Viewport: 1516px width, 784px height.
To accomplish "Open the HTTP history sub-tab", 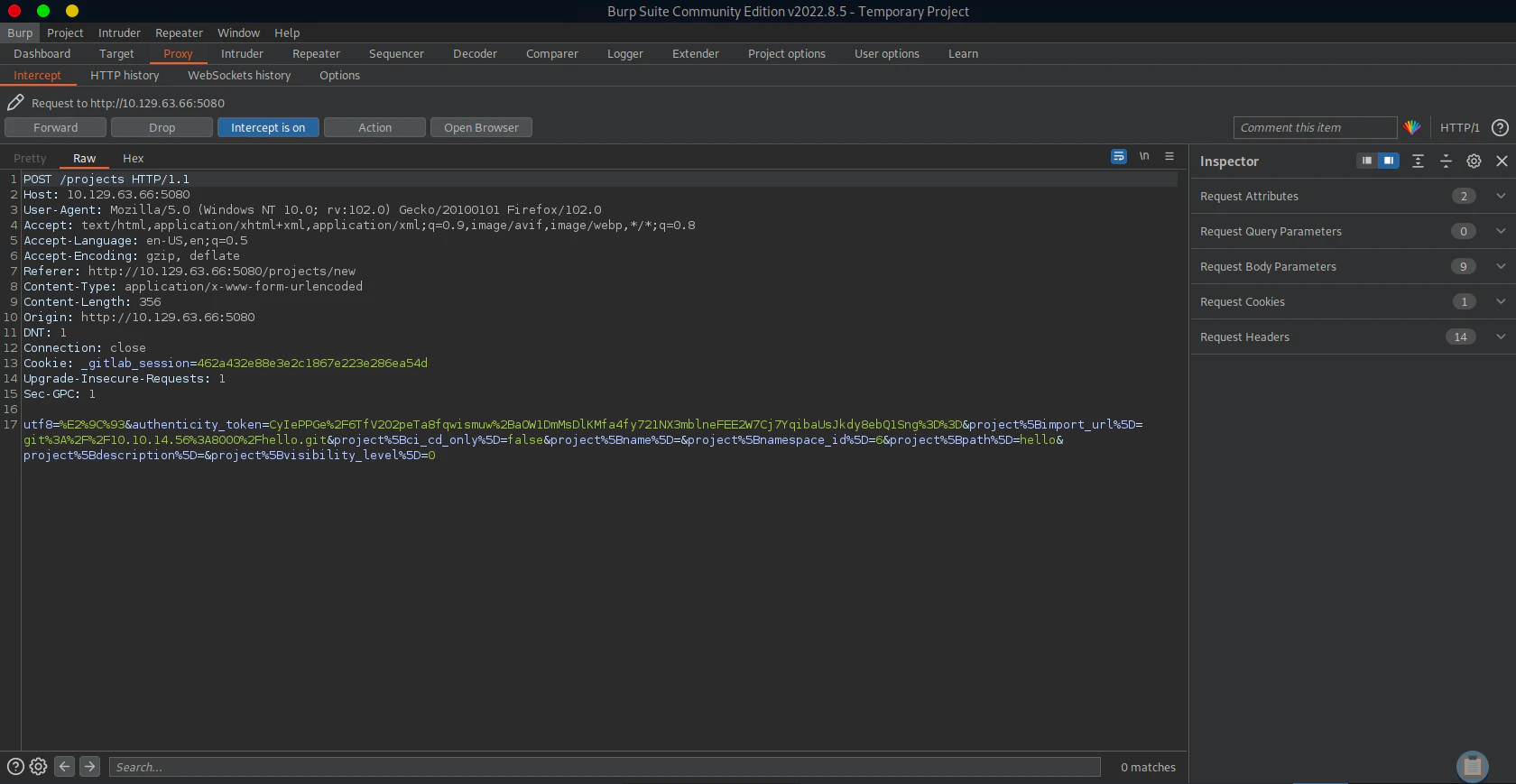I will click(125, 75).
